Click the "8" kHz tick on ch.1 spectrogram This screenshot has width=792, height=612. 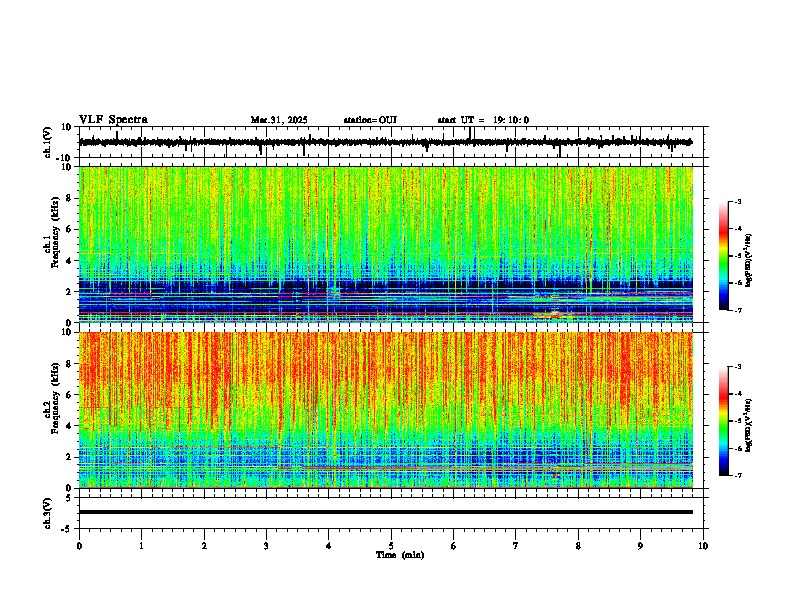coord(69,198)
